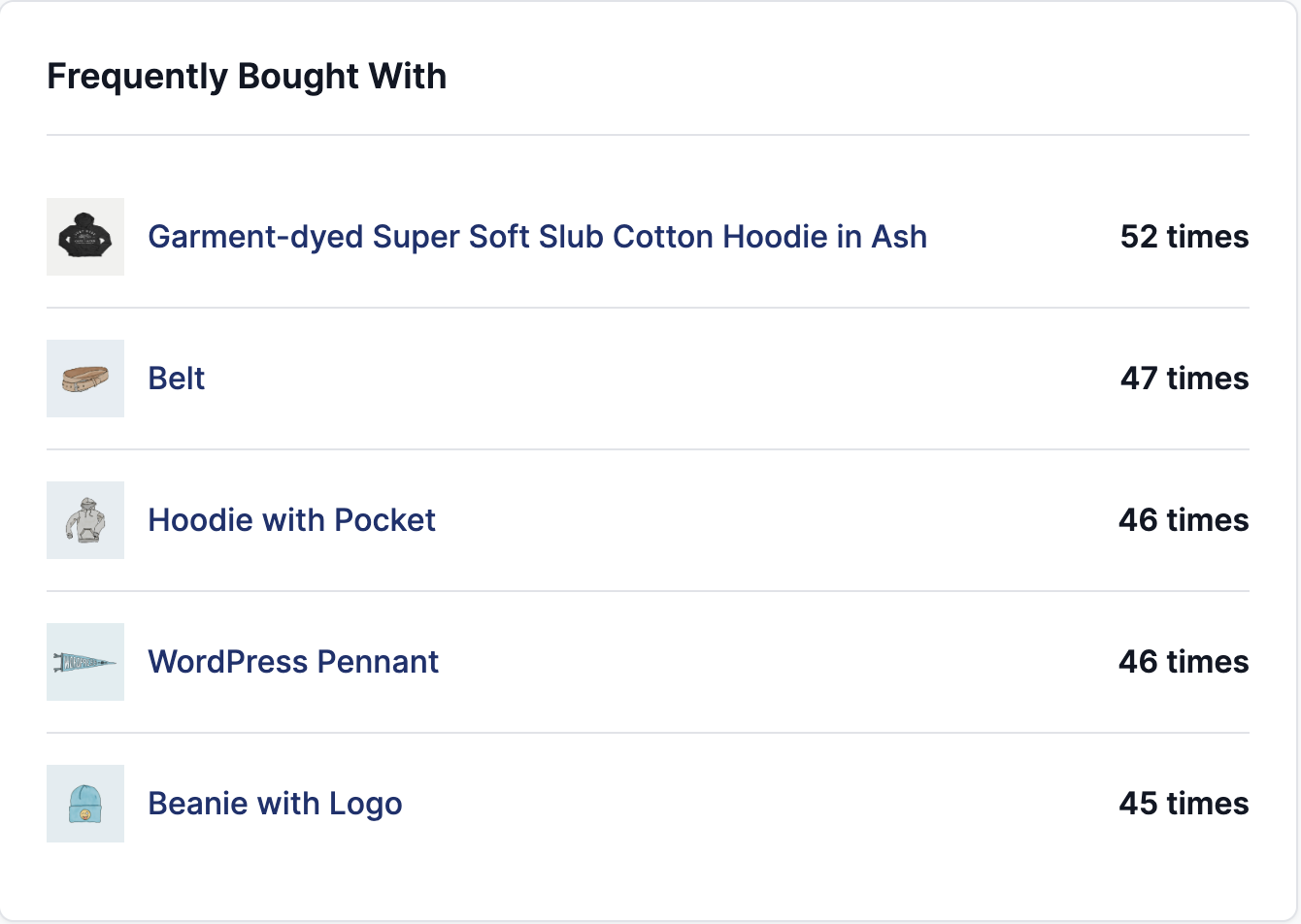Click the 52 times count
The width and height of the screenshot is (1301, 924).
point(1184,237)
